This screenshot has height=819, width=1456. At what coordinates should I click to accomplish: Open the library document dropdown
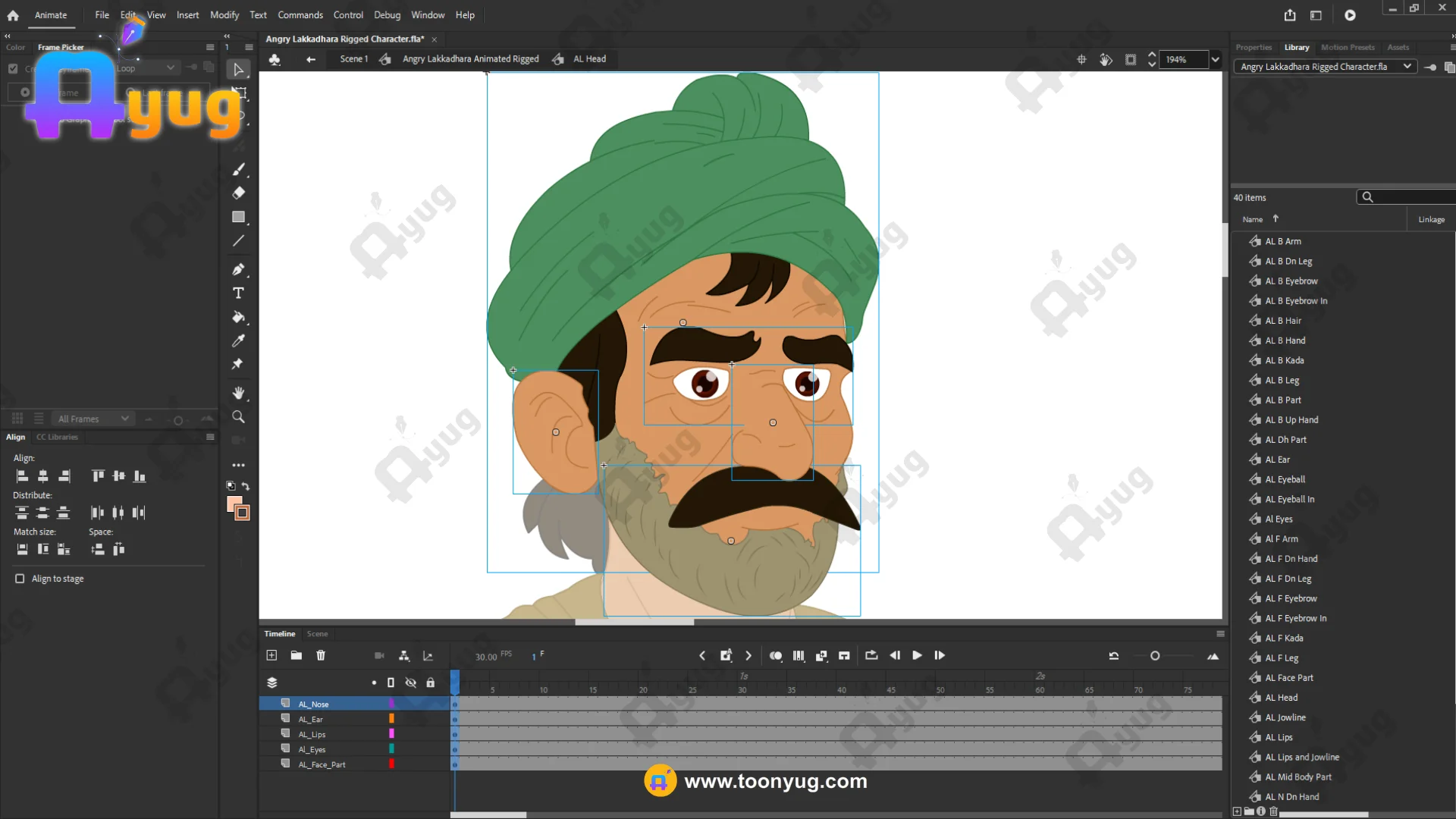[1407, 67]
